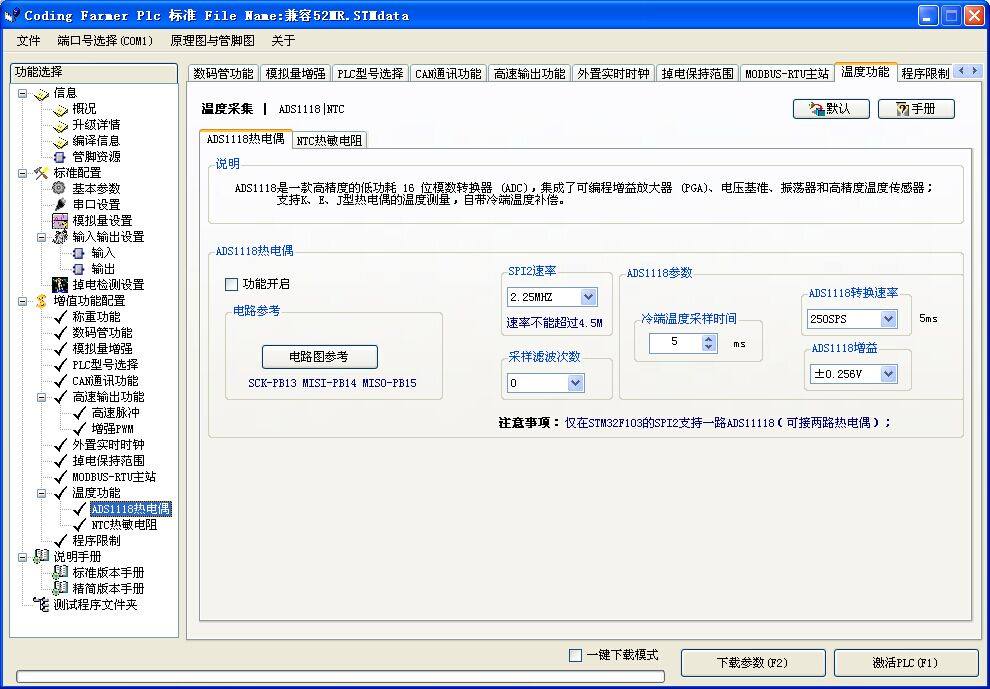Collapse the 输入输出设置 tree node
This screenshot has width=990, height=689.
coord(42,237)
